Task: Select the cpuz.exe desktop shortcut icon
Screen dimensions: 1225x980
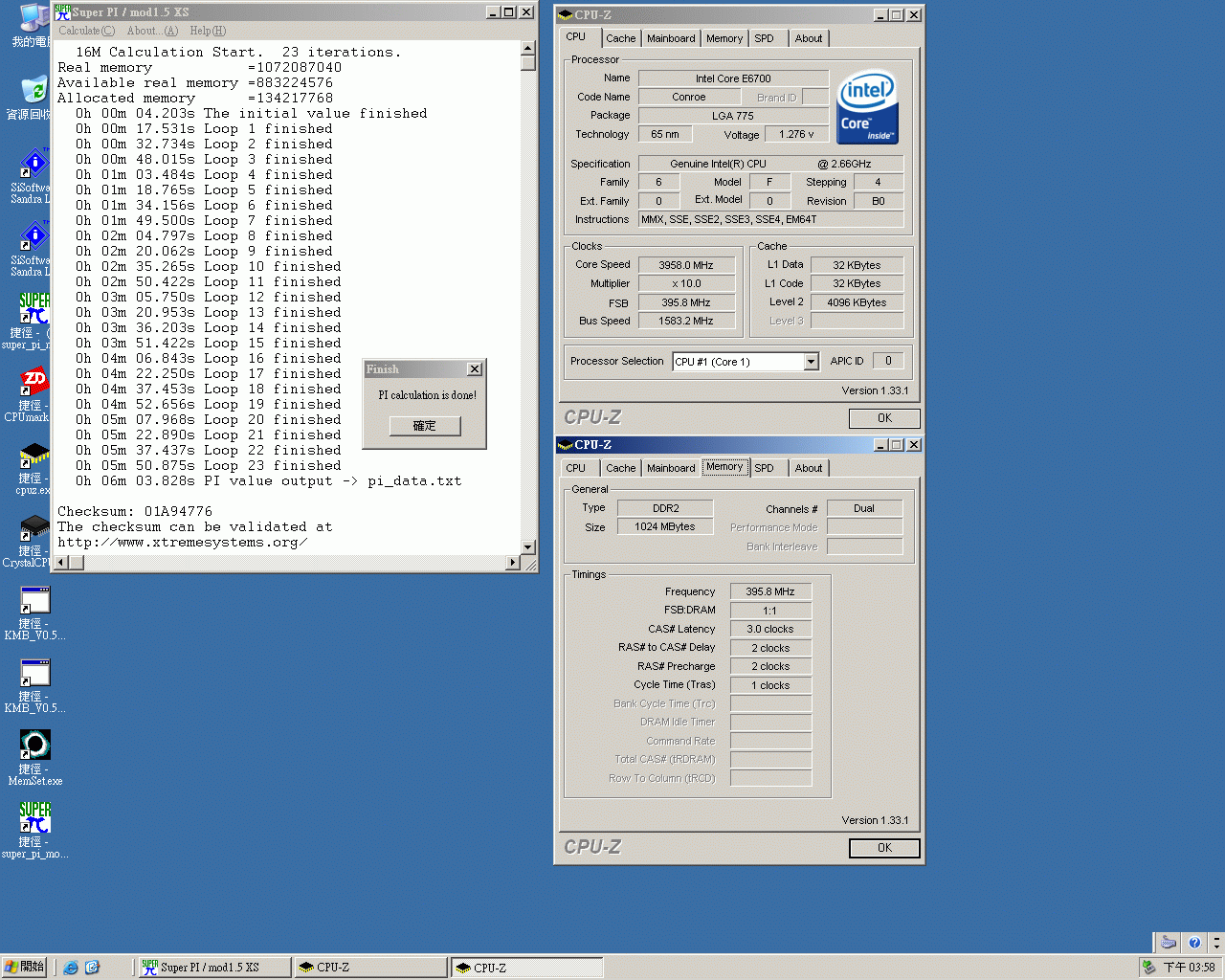Action: (34, 456)
